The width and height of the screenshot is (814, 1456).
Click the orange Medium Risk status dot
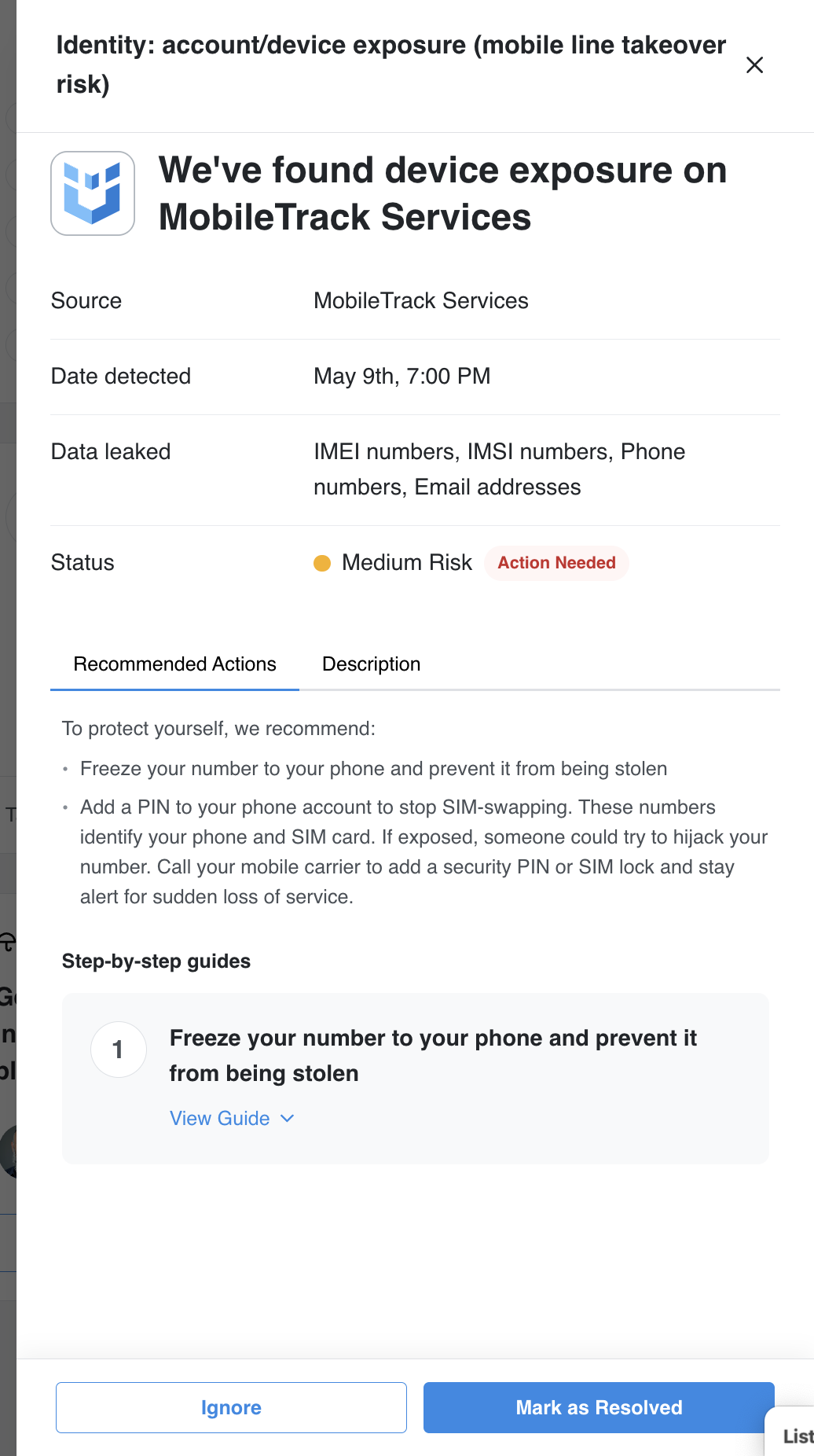(322, 563)
